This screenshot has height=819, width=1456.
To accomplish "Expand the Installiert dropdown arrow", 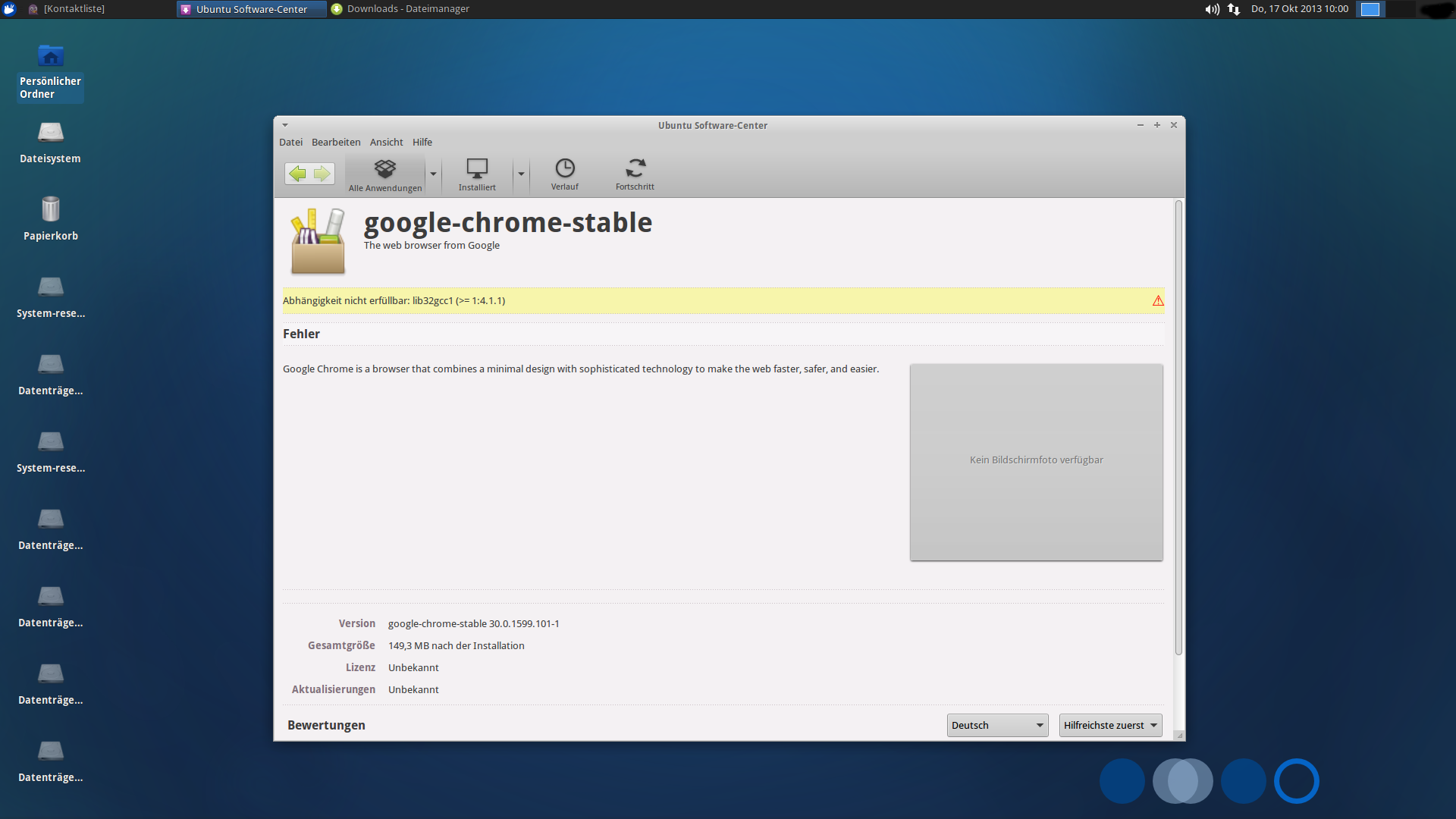I will click(x=521, y=174).
